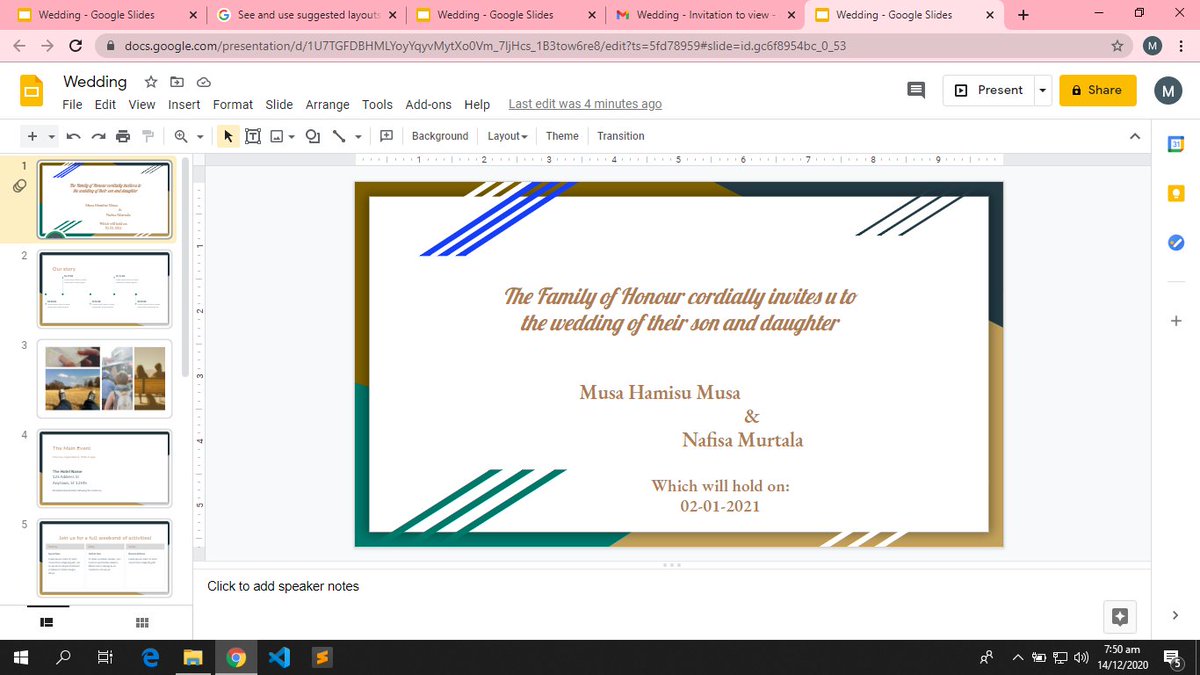Screen dimensions: 1200x675
Task: Open the File menu
Action: [x=72, y=104]
